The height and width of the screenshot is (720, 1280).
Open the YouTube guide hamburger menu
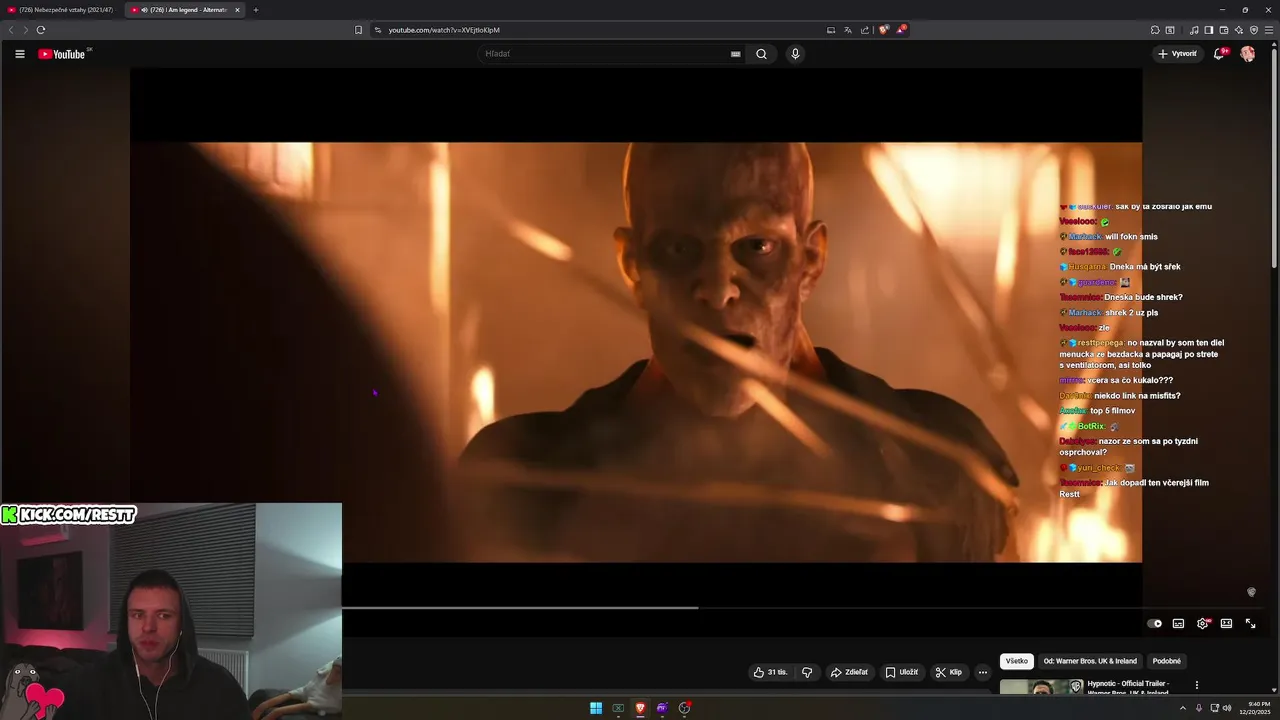pos(19,54)
